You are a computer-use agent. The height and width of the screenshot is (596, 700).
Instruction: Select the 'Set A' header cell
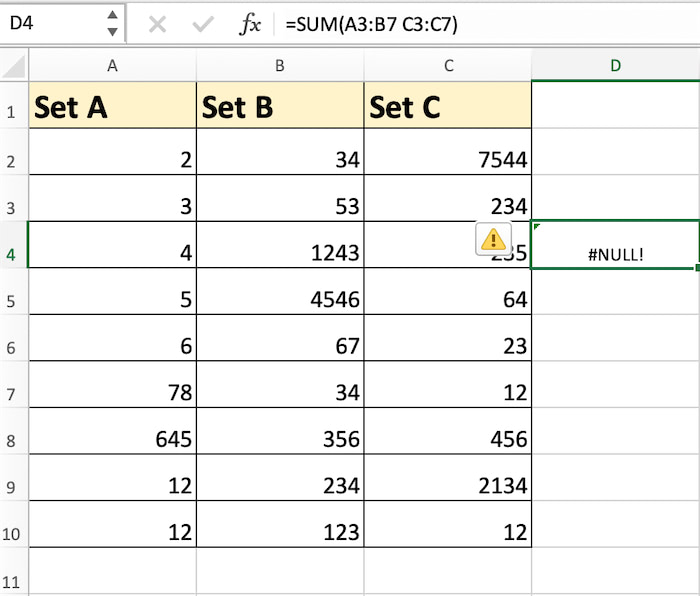click(x=113, y=105)
